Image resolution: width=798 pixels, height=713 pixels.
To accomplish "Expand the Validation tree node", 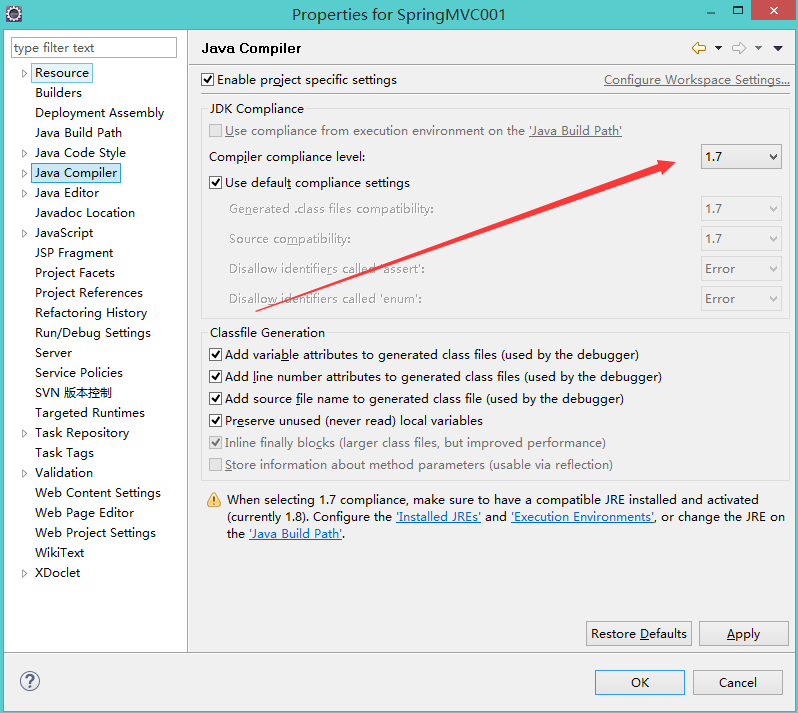I will tap(24, 473).
